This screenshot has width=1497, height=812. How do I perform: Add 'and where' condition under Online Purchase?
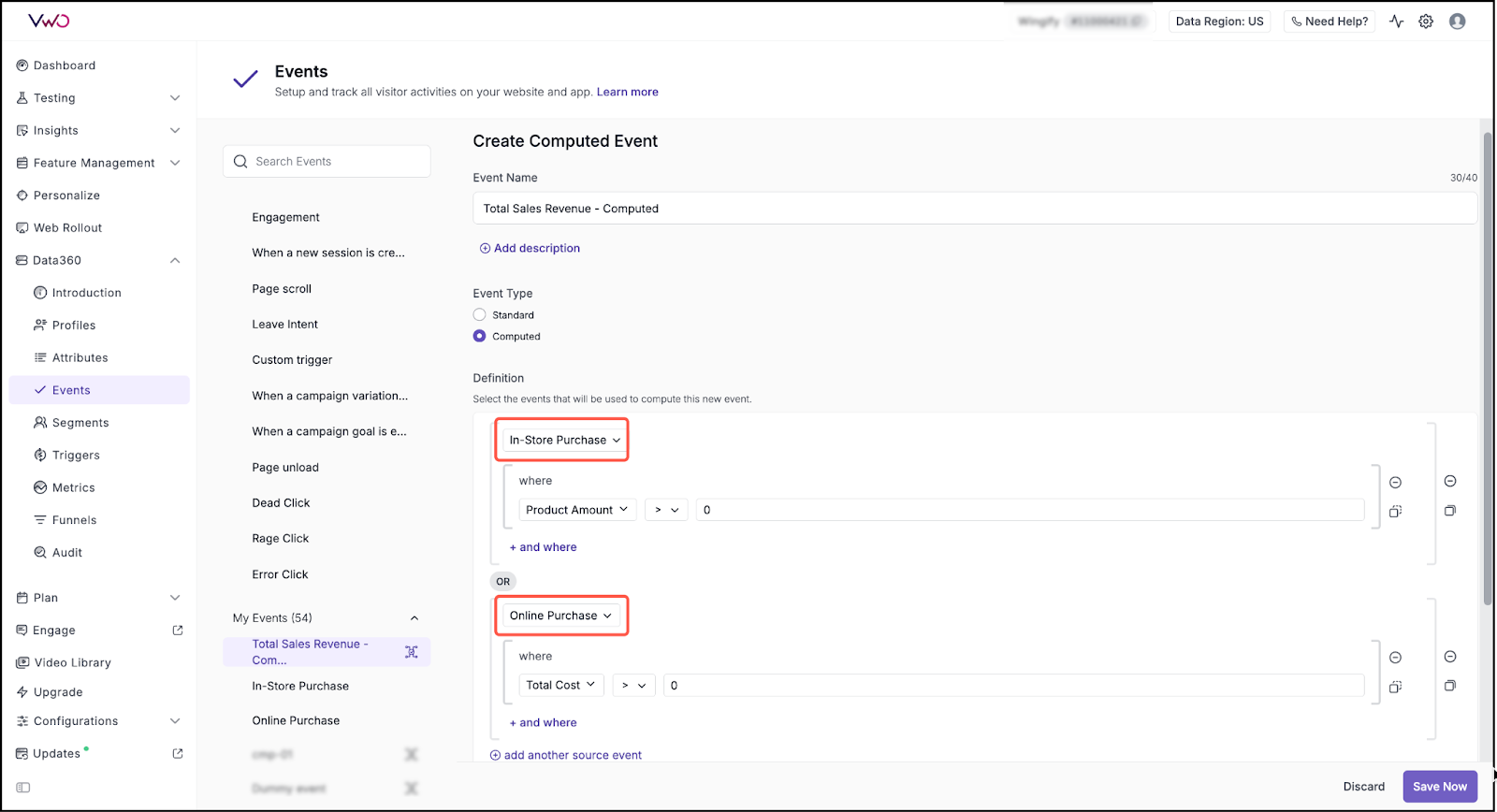click(543, 723)
